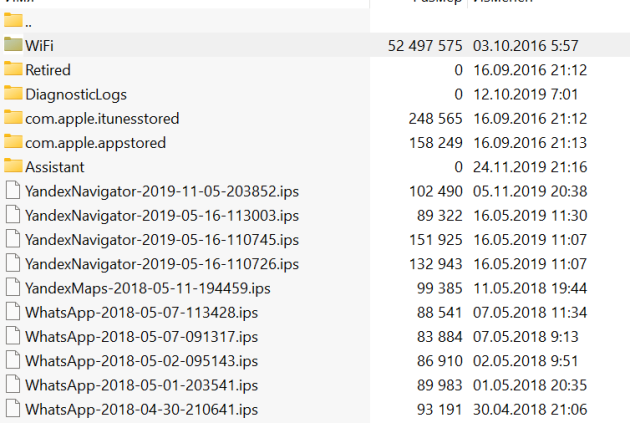This screenshot has width=630, height=423.
Task: Select the WhatsApp-2018-05-07-091317.ips file
Action: pos(141,336)
